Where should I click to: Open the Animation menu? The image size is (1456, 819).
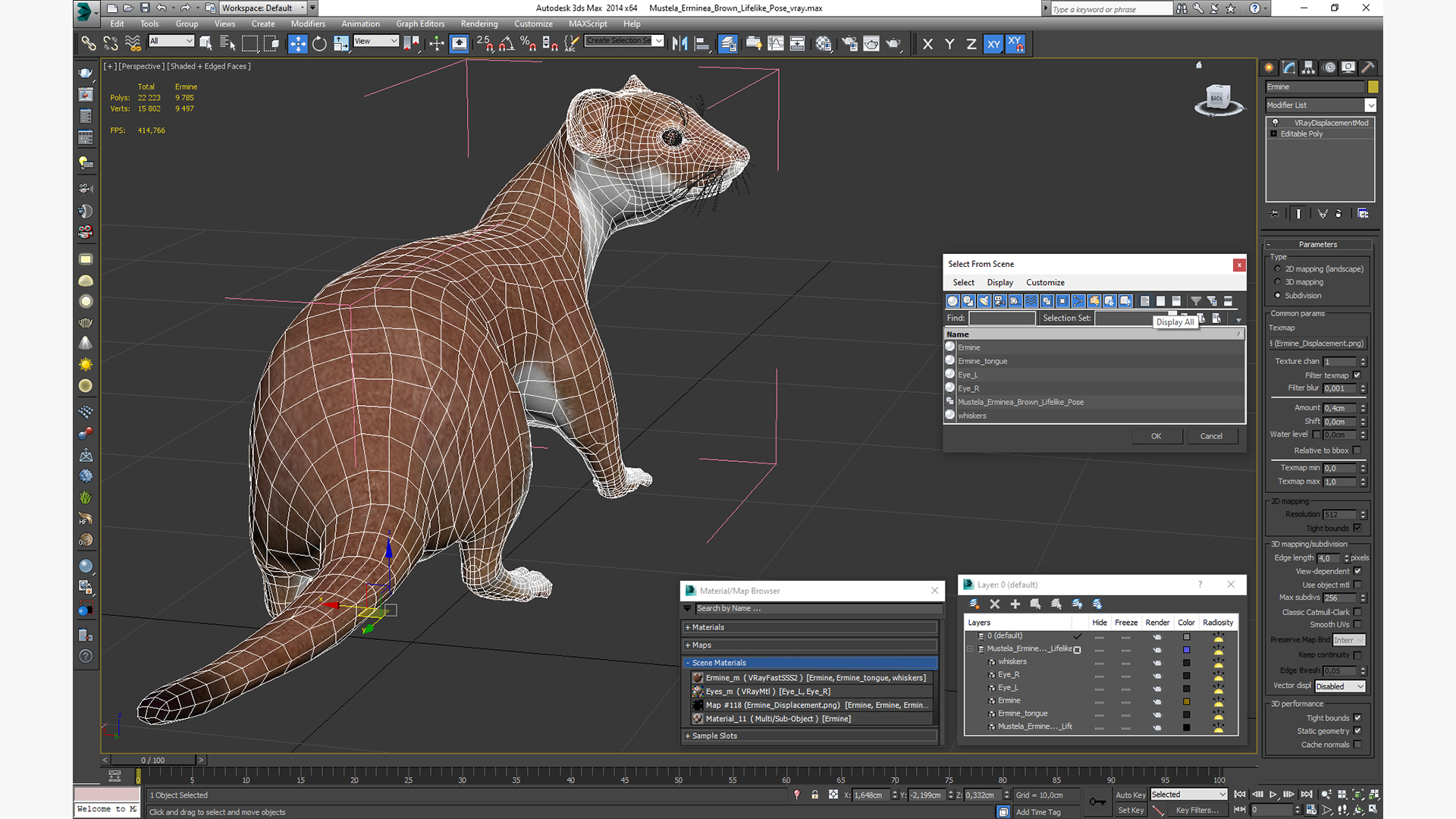tap(360, 24)
